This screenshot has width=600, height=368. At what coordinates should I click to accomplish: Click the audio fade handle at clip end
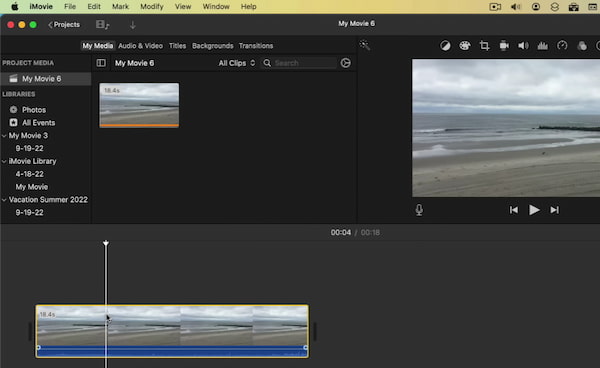click(305, 347)
